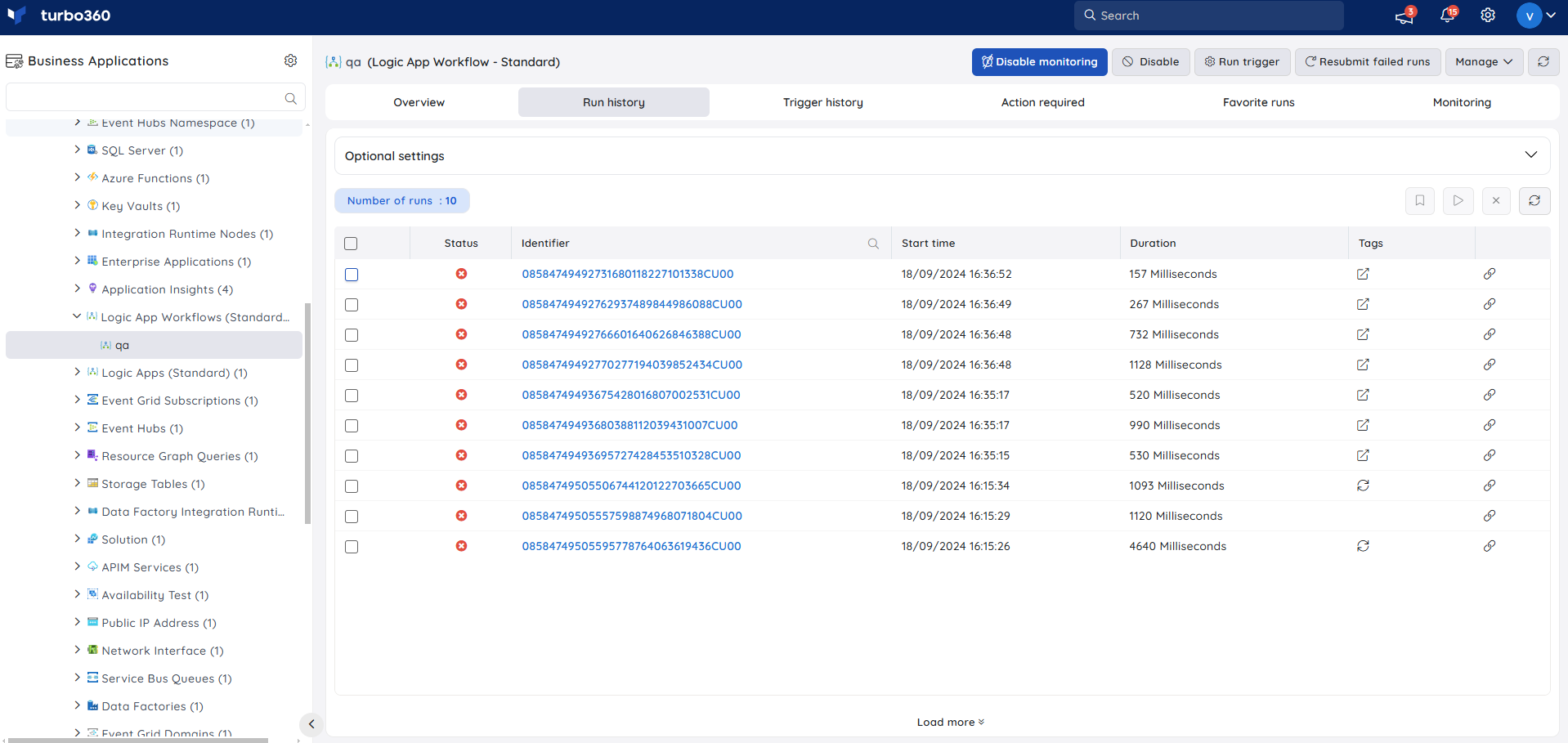1568x743 pixels.
Task: Open the Action required tab
Action: (1043, 102)
